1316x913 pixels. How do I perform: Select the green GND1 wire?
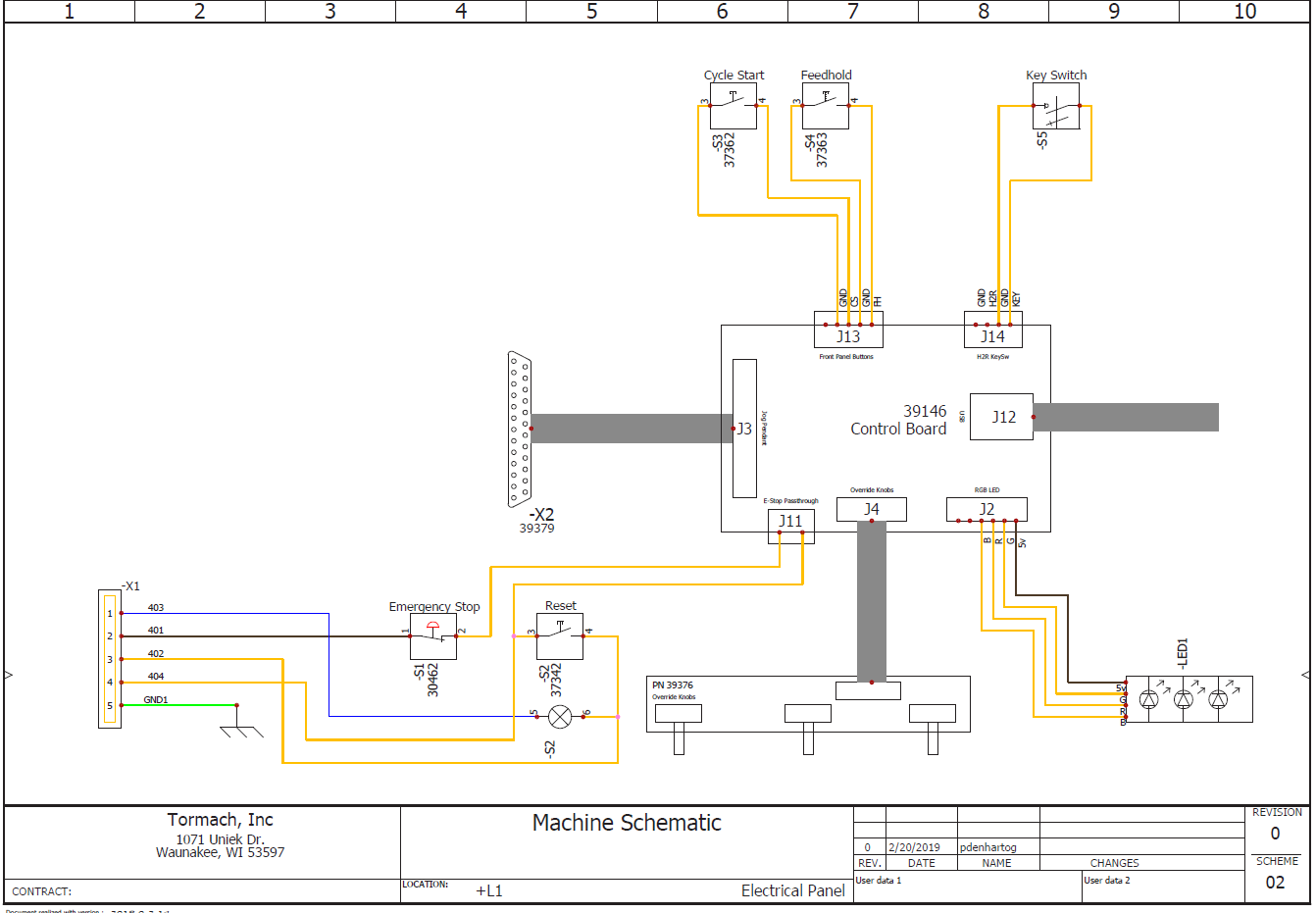177,705
